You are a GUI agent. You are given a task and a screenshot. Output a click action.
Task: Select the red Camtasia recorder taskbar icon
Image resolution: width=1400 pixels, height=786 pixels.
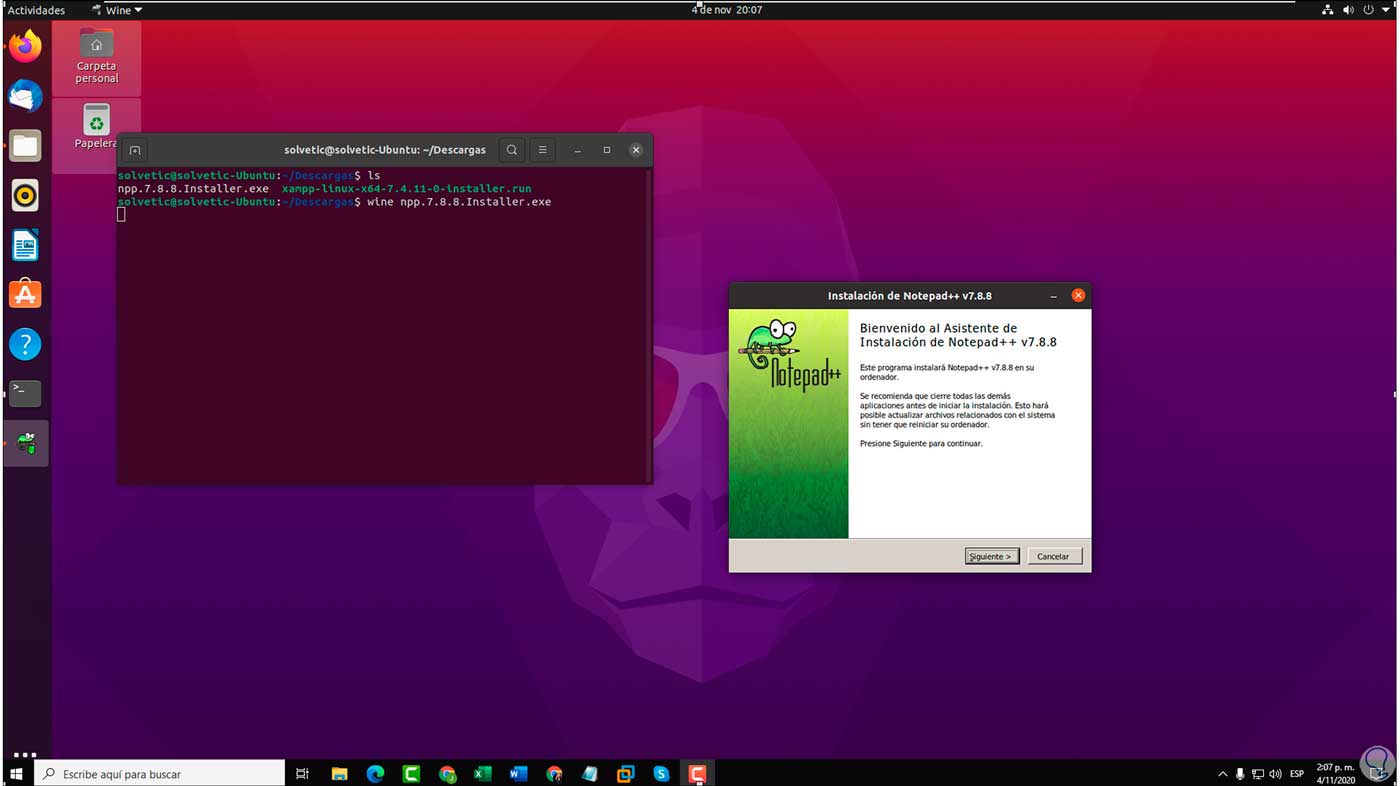(x=697, y=774)
